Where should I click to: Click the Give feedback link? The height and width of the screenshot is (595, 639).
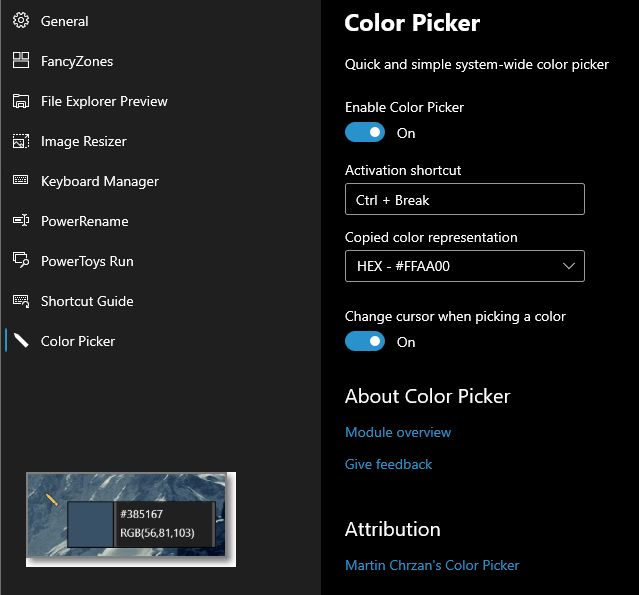pos(388,464)
